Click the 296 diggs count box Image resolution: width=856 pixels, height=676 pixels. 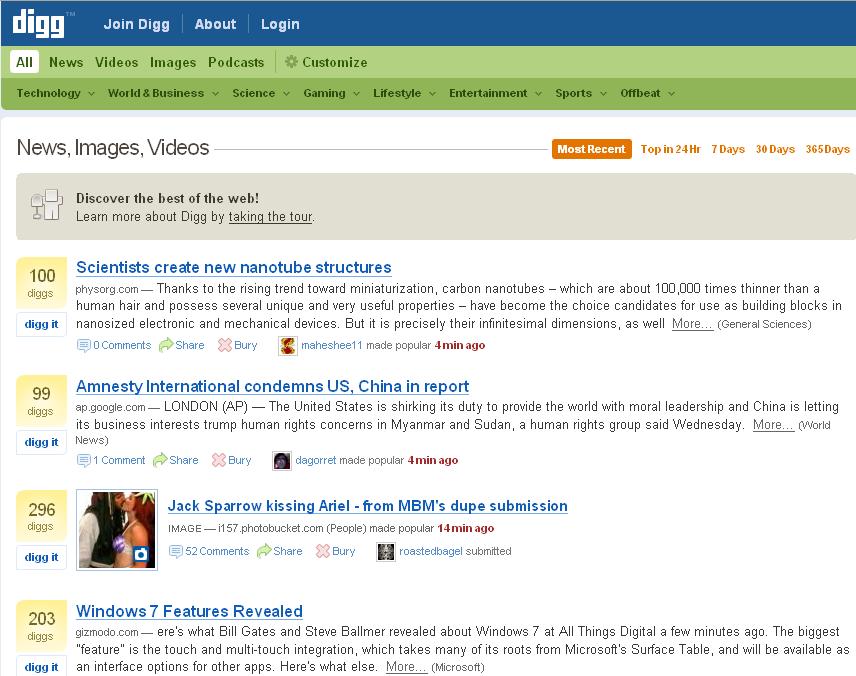click(41, 515)
